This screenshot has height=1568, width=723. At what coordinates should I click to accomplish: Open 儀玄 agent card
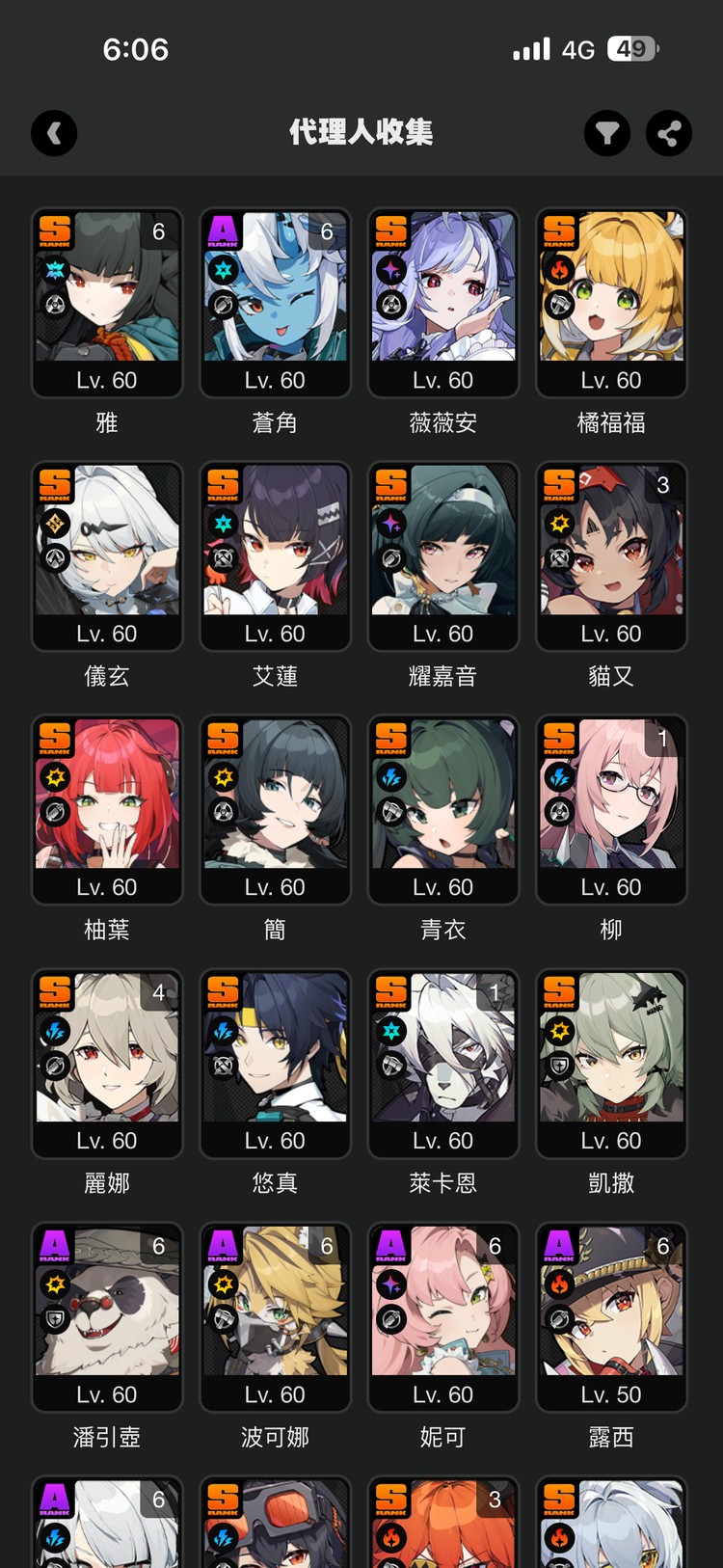[x=107, y=556]
